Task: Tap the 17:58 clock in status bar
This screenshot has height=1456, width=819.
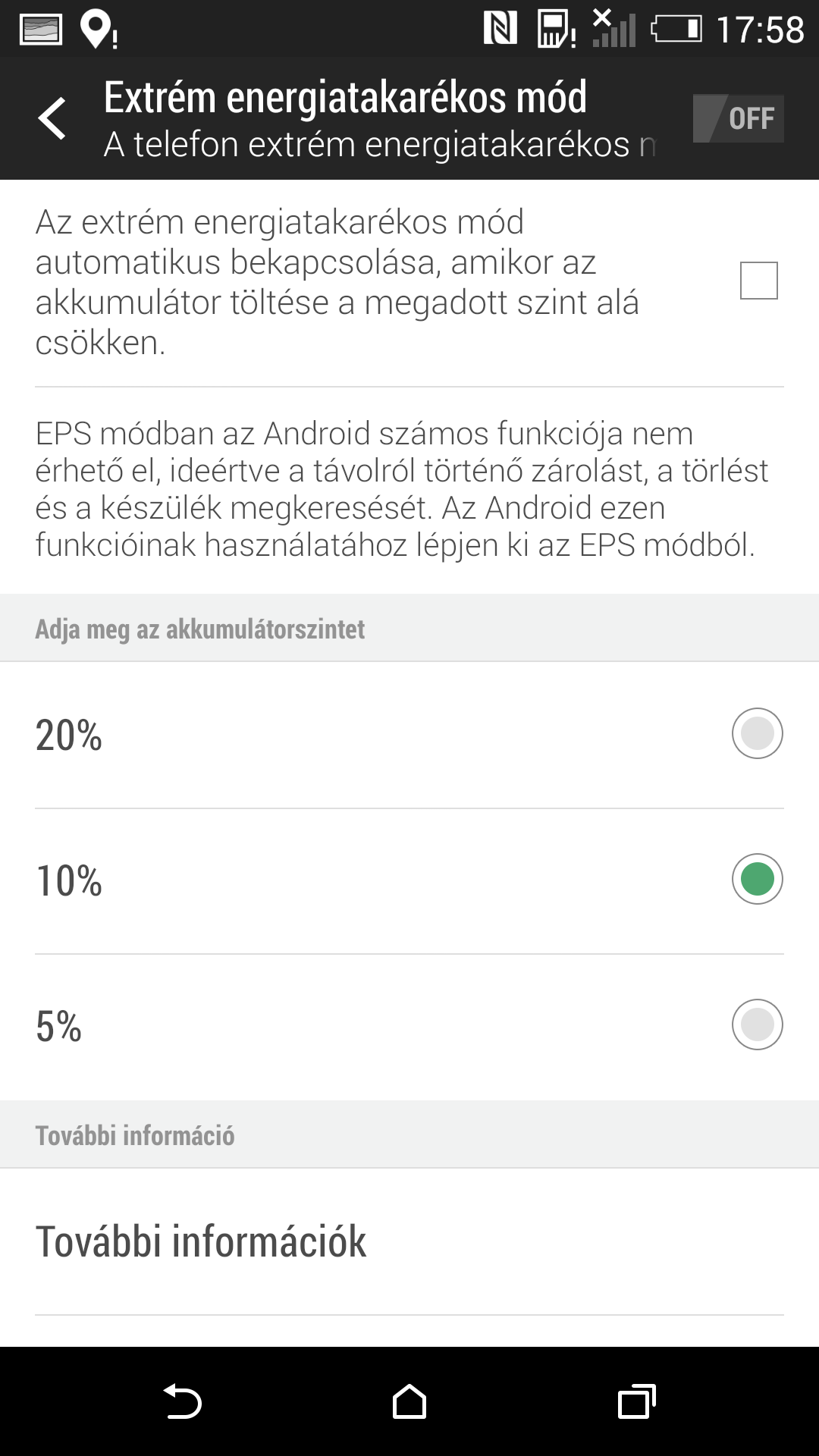Action: point(759,30)
